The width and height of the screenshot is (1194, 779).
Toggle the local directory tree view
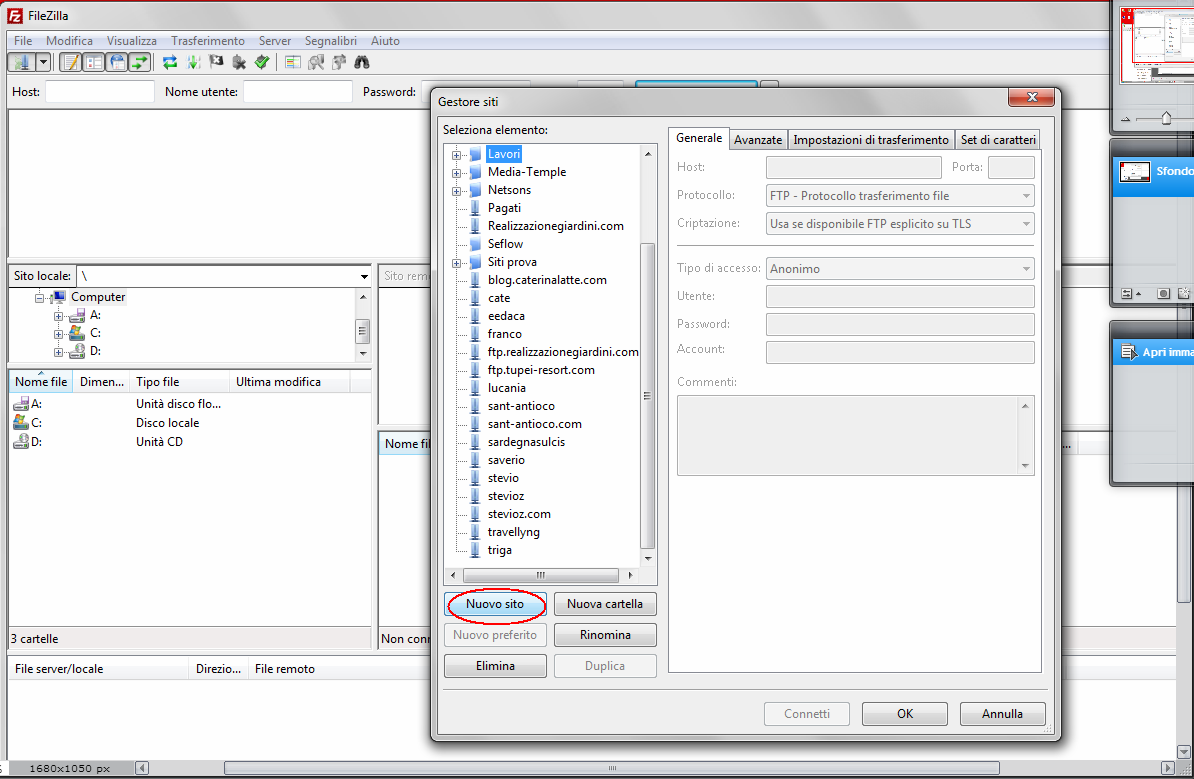tap(94, 62)
